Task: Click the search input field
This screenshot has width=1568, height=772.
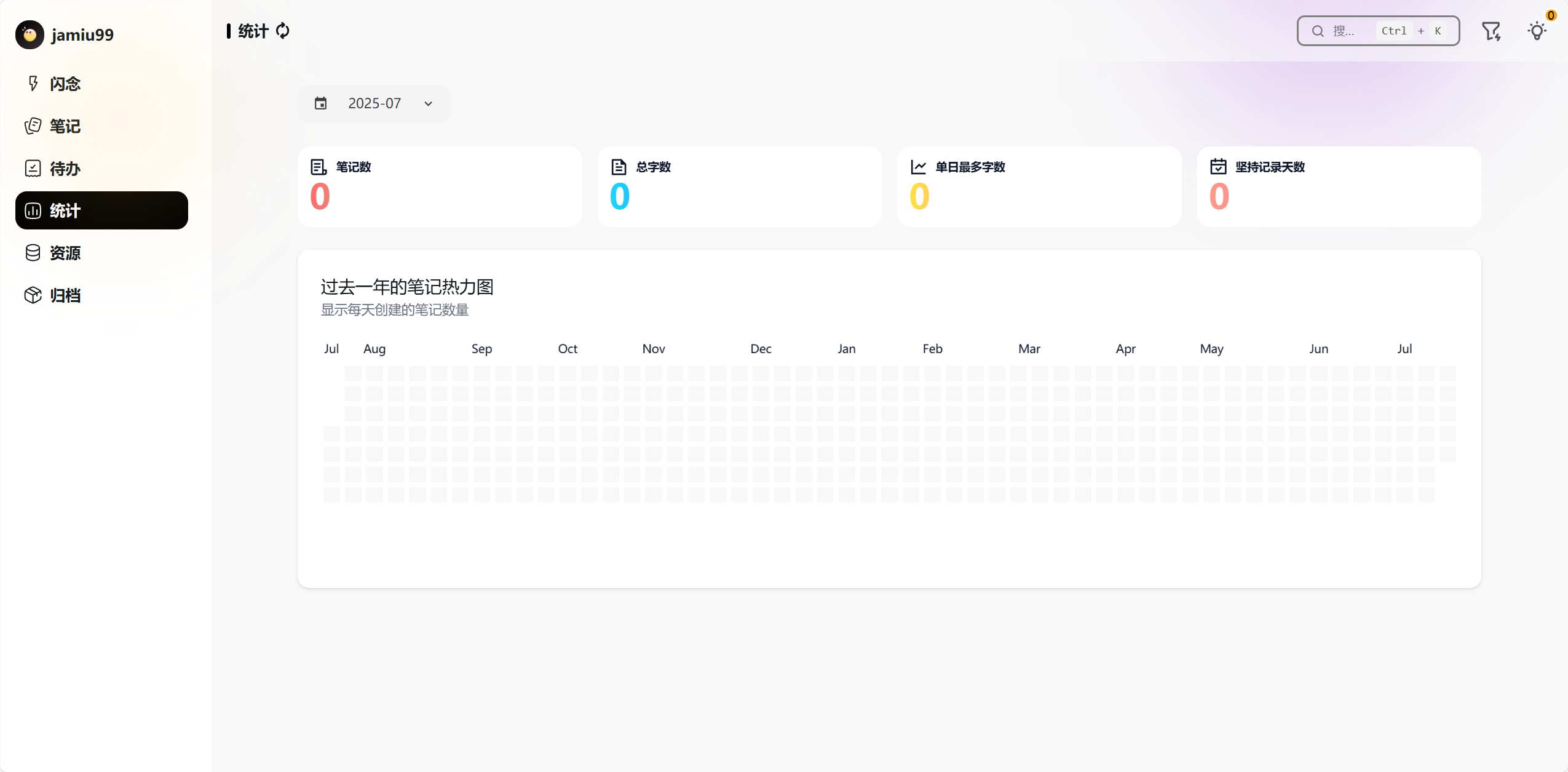Action: pos(1378,31)
